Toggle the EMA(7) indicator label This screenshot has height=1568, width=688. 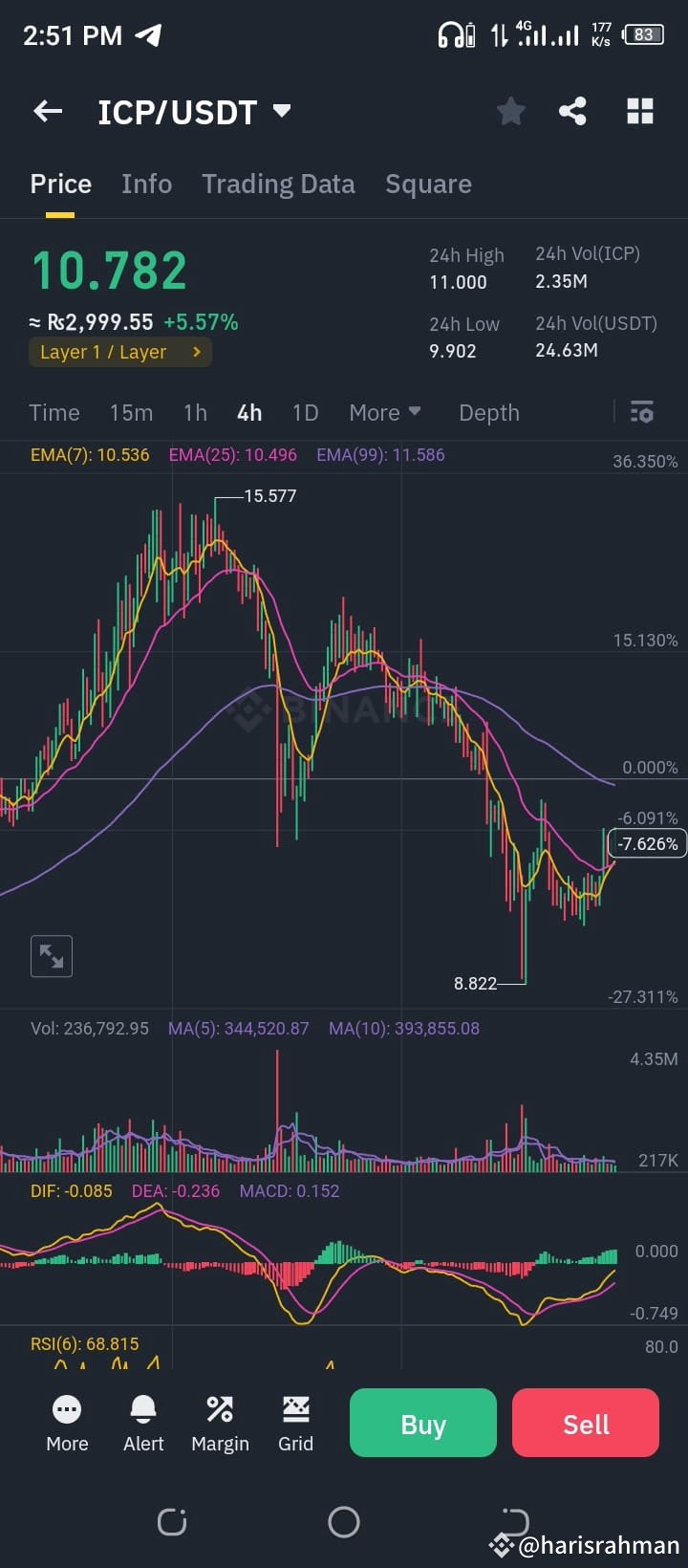point(90,455)
